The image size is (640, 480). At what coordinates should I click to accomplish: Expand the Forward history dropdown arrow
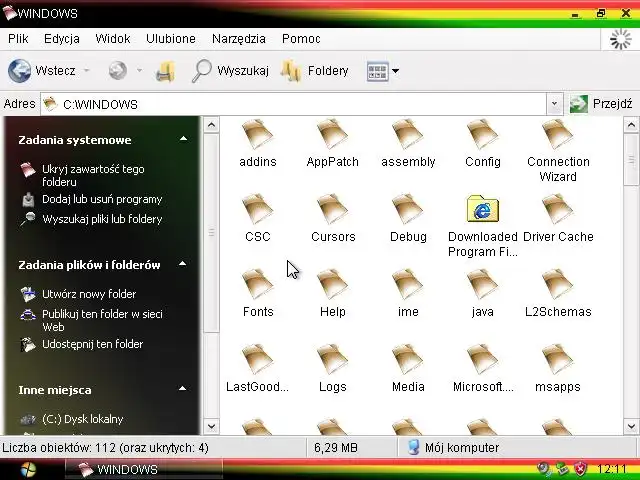point(139,71)
